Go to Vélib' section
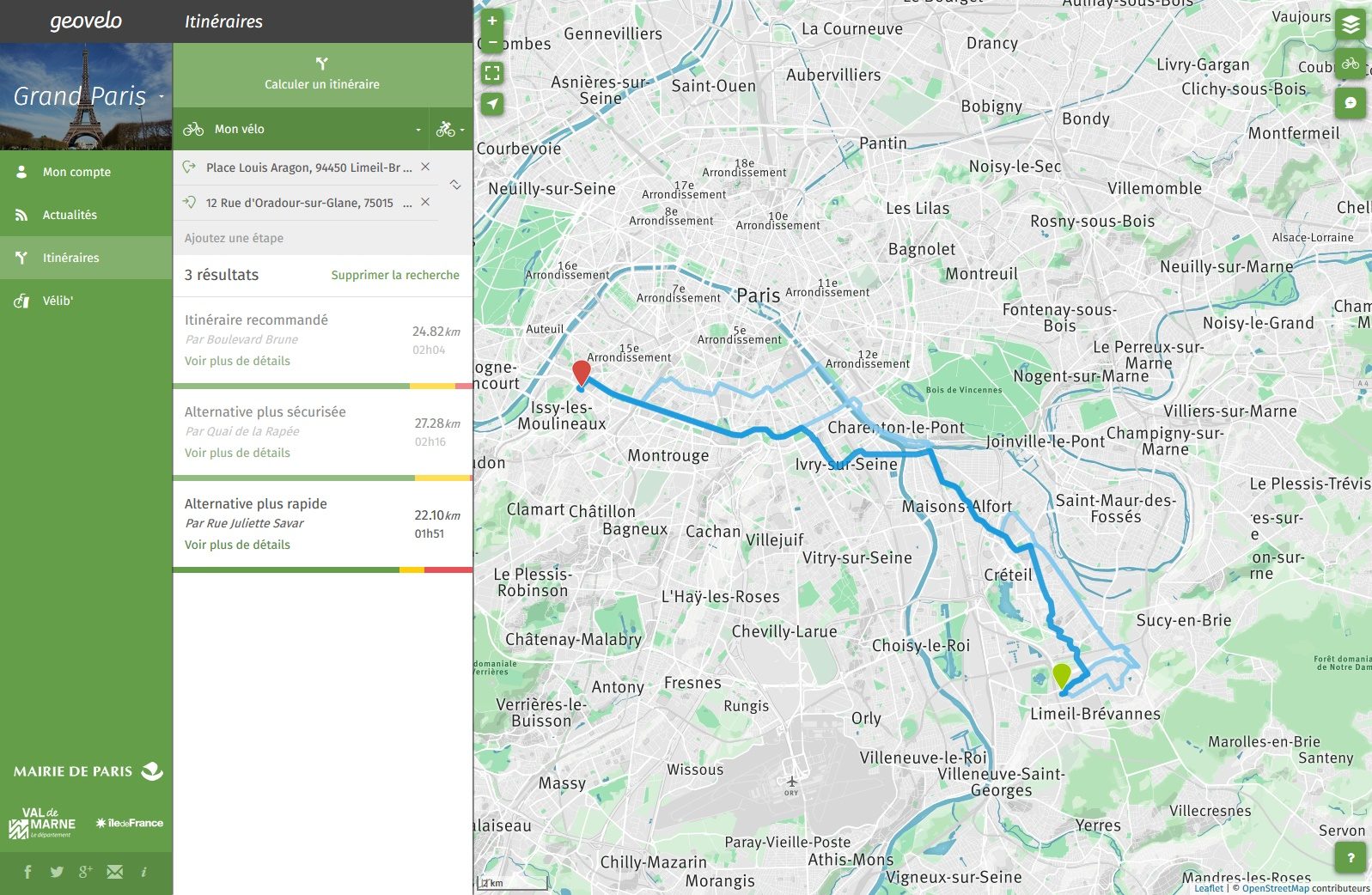The image size is (1372, 895). click(58, 301)
